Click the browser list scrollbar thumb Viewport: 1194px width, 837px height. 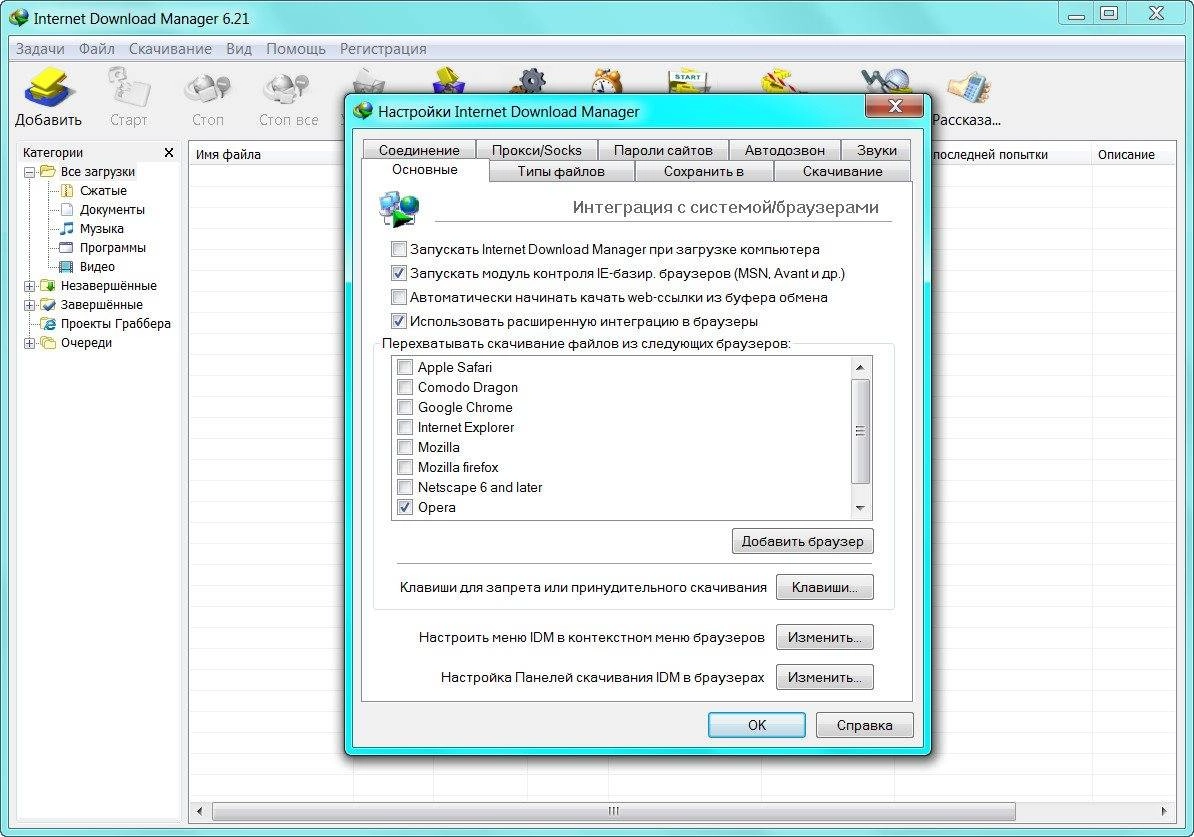pyautogui.click(x=860, y=431)
